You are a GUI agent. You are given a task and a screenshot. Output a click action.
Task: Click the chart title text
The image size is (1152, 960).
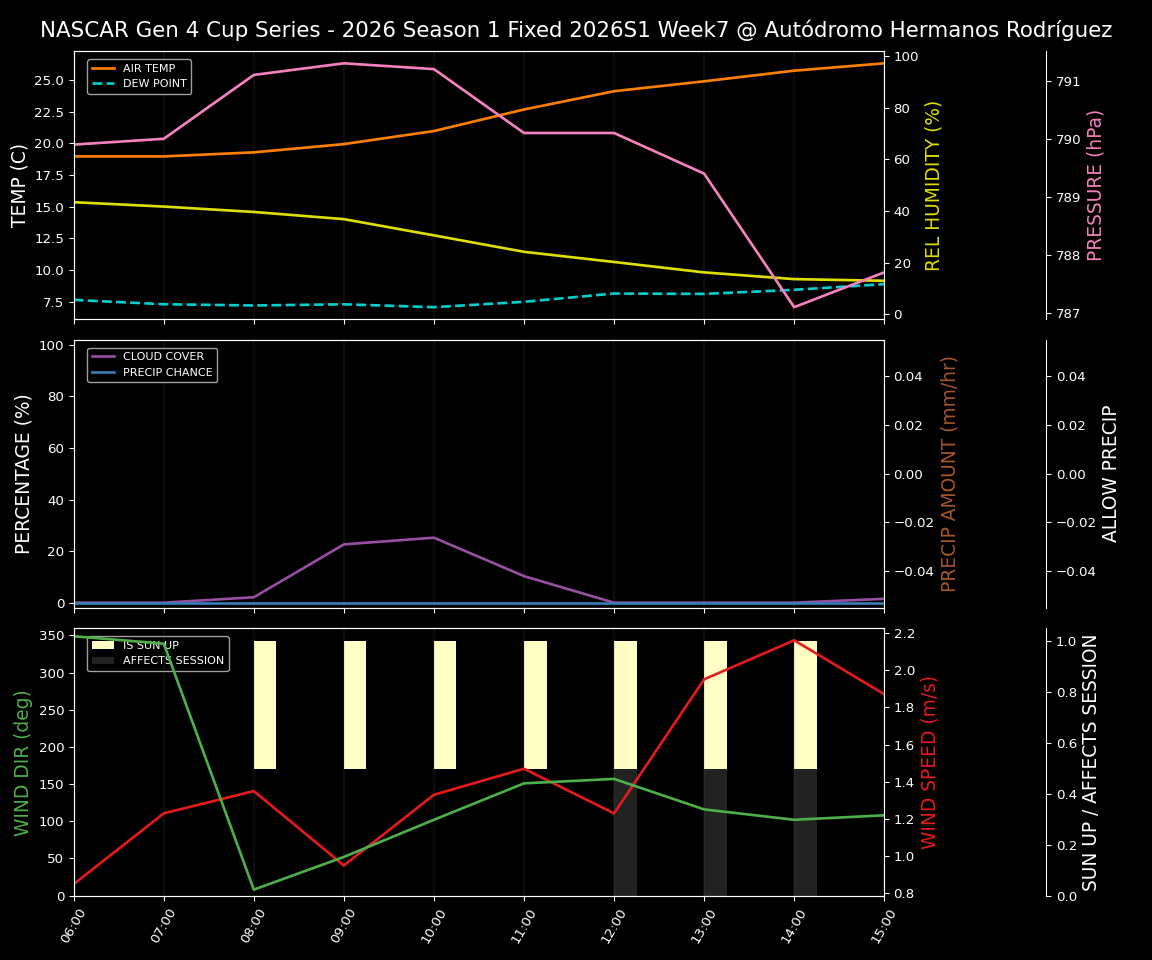point(576,30)
